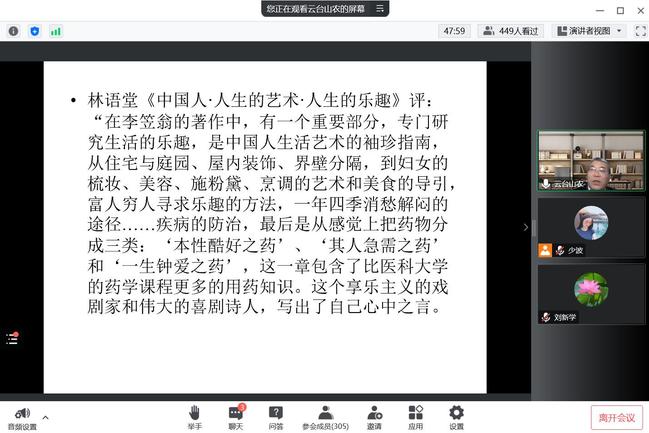
Task: Open meeting settings (设置) gear
Action: click(456, 413)
